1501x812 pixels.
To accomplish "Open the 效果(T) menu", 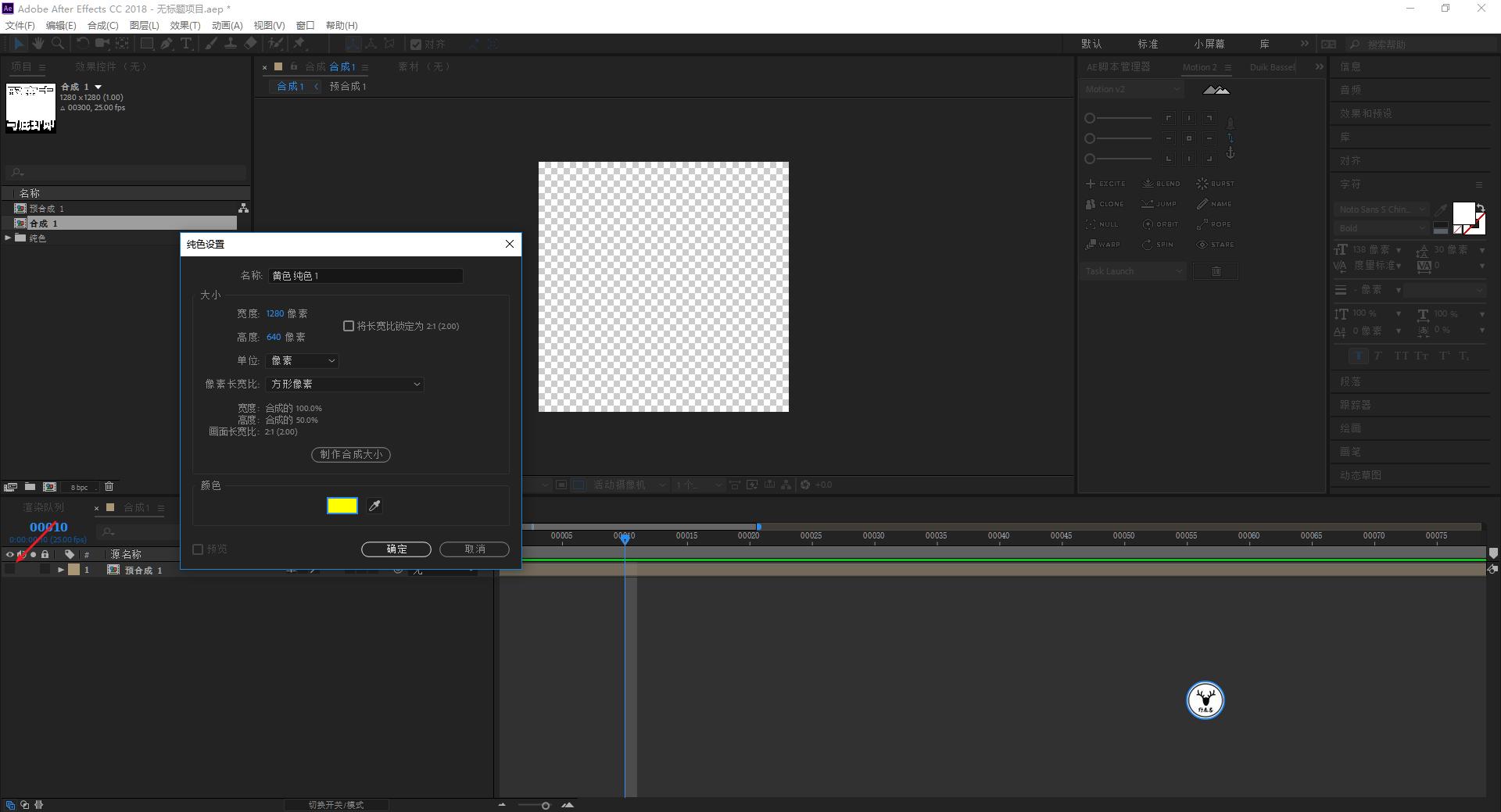I will click(x=185, y=26).
